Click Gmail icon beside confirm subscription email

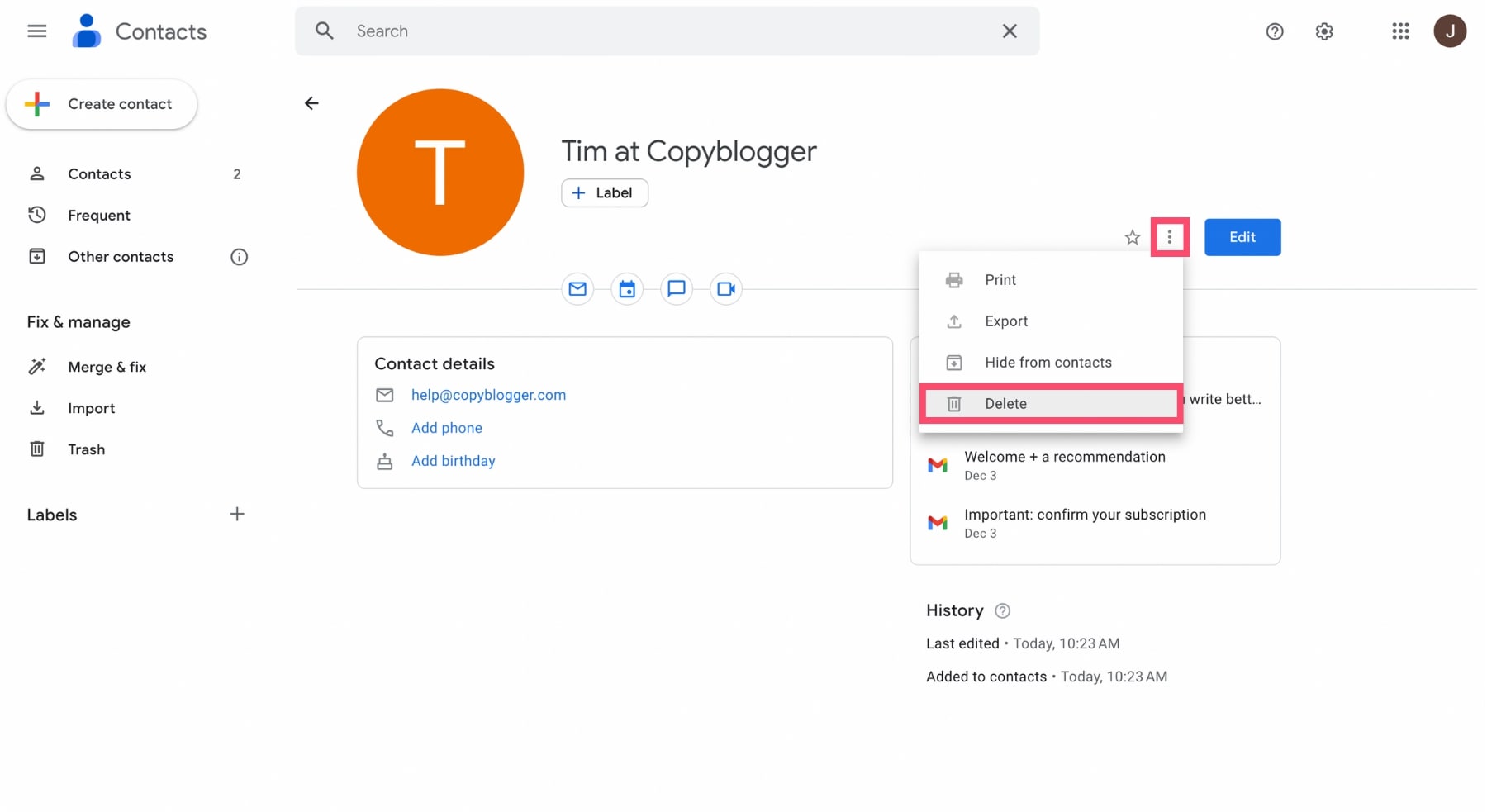938,523
